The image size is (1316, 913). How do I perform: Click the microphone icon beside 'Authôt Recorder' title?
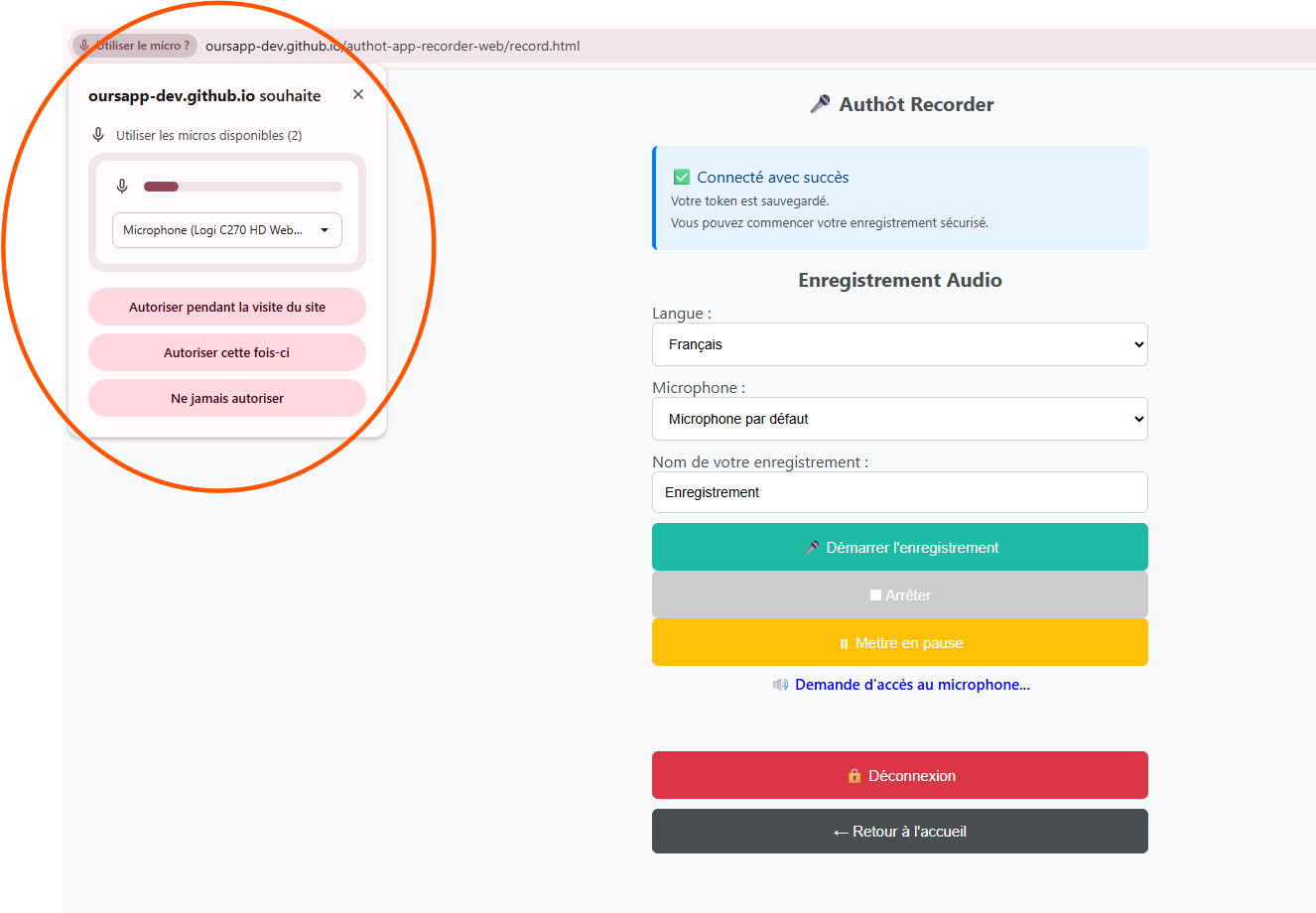click(820, 104)
